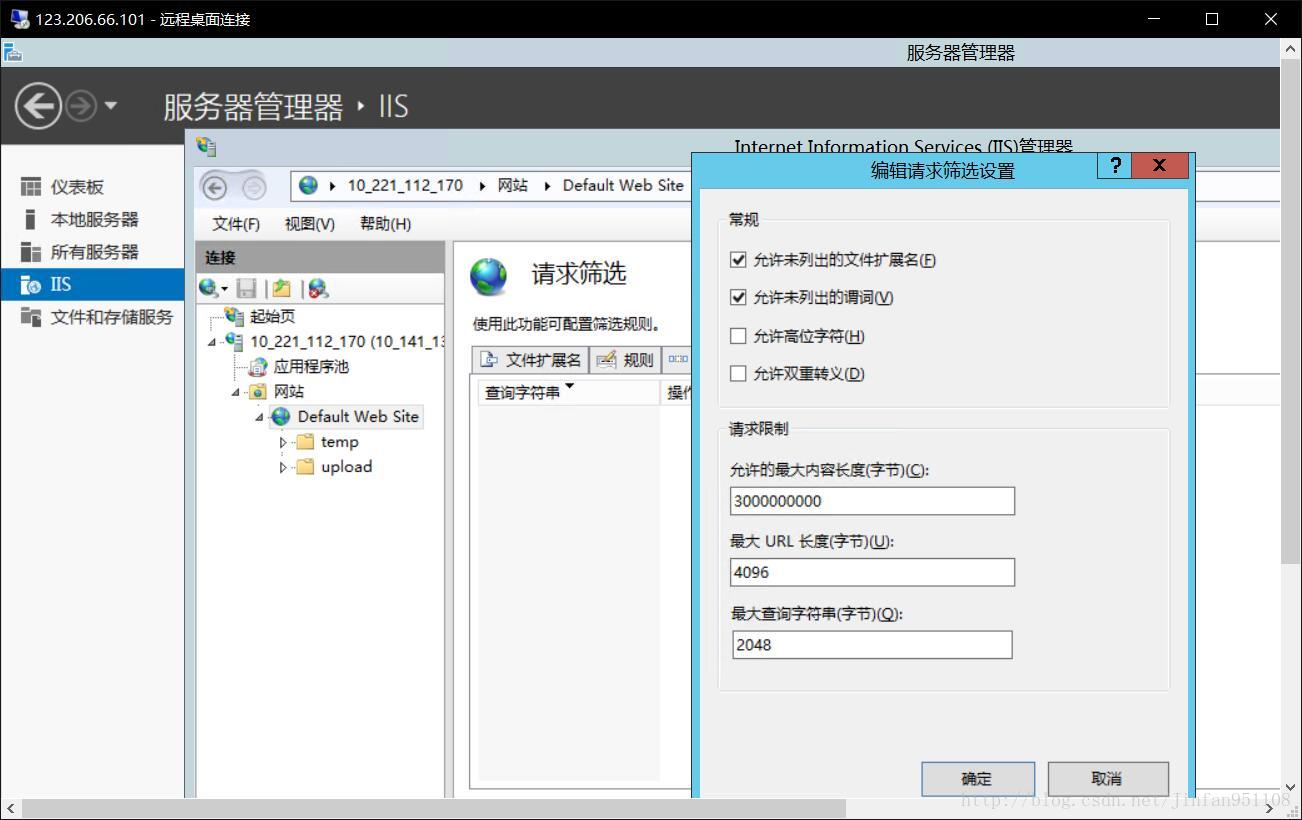The height and width of the screenshot is (820, 1302).
Task: Confirm with the 确定 button
Action: [x=977, y=779]
